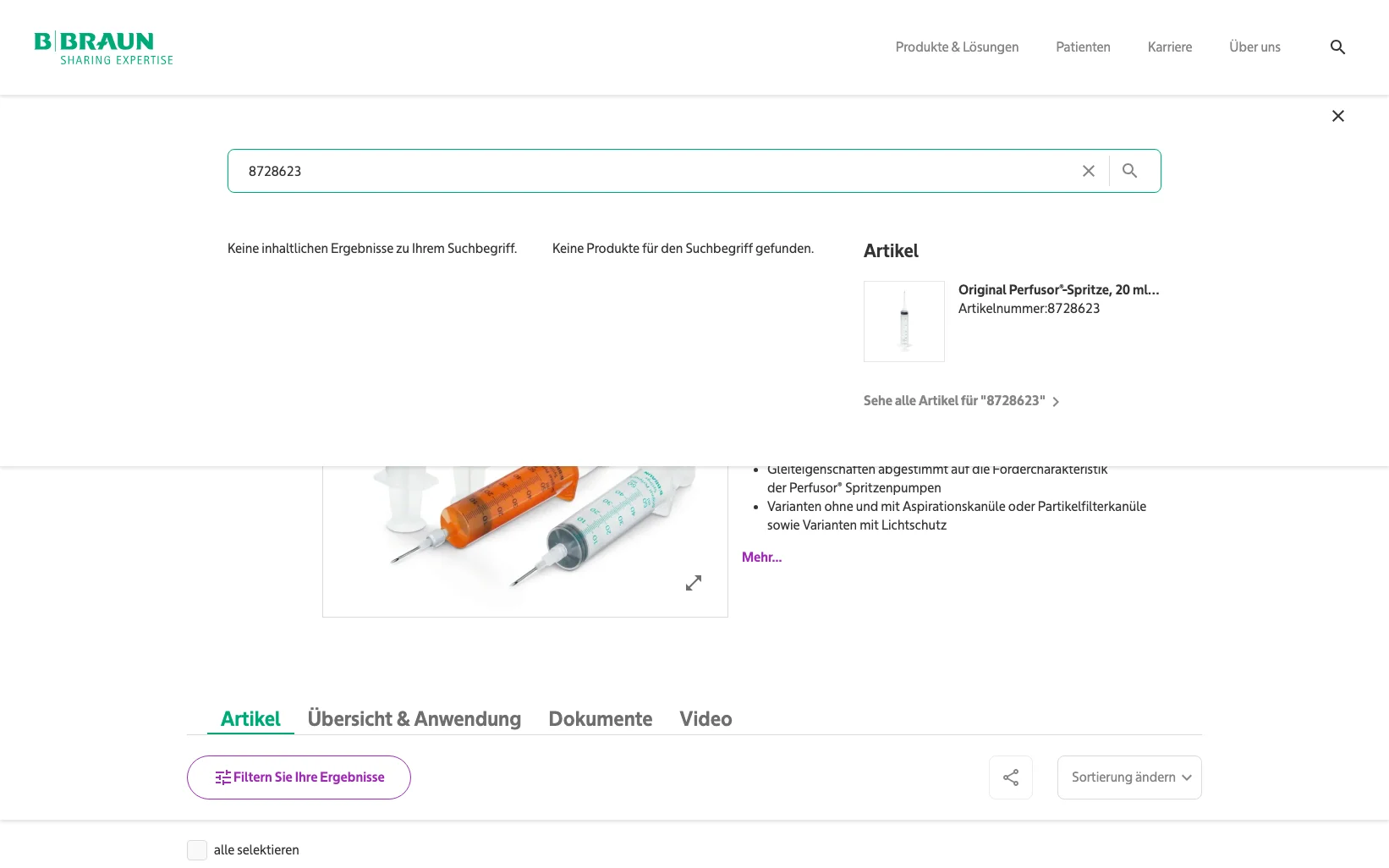The width and height of the screenshot is (1389, 868).
Task: Click the text "Artikelnummer:8728623"
Action: pyautogui.click(x=1029, y=309)
